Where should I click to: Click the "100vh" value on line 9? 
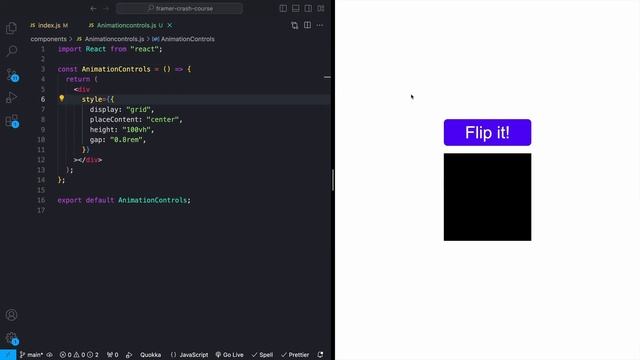[x=136, y=130]
